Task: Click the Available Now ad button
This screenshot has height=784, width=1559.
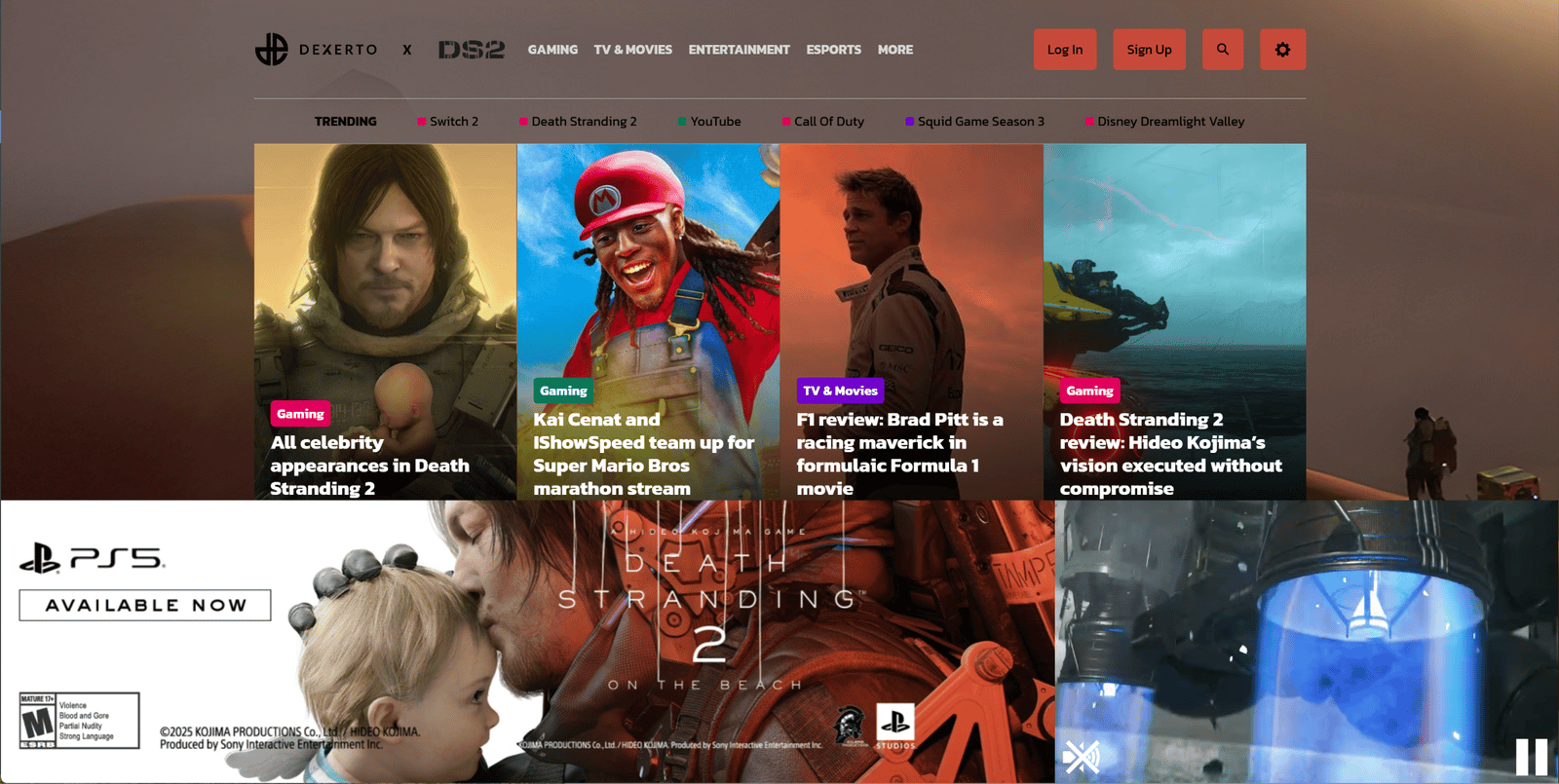Action: click(145, 605)
